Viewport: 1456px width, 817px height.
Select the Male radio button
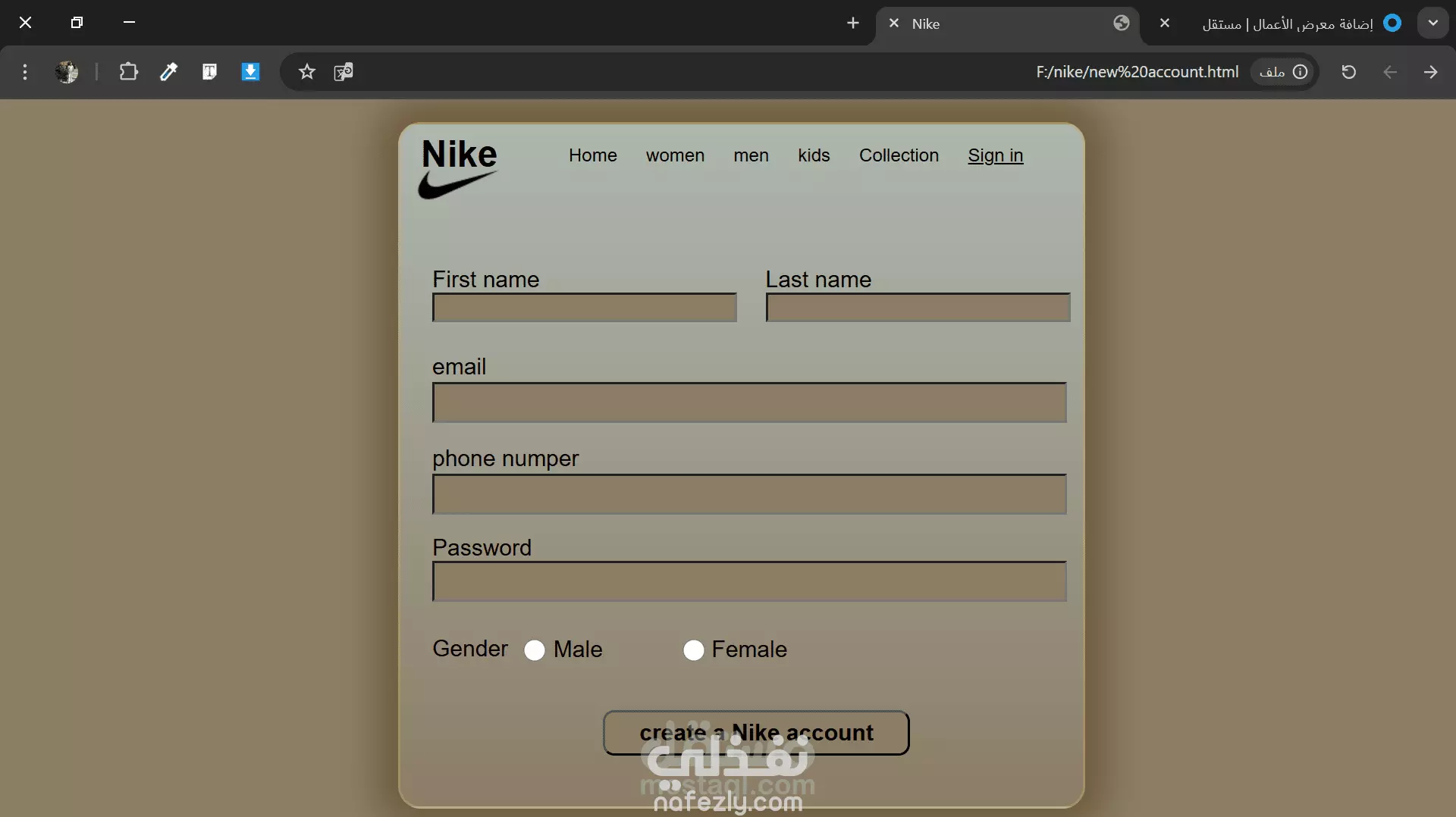coord(535,650)
